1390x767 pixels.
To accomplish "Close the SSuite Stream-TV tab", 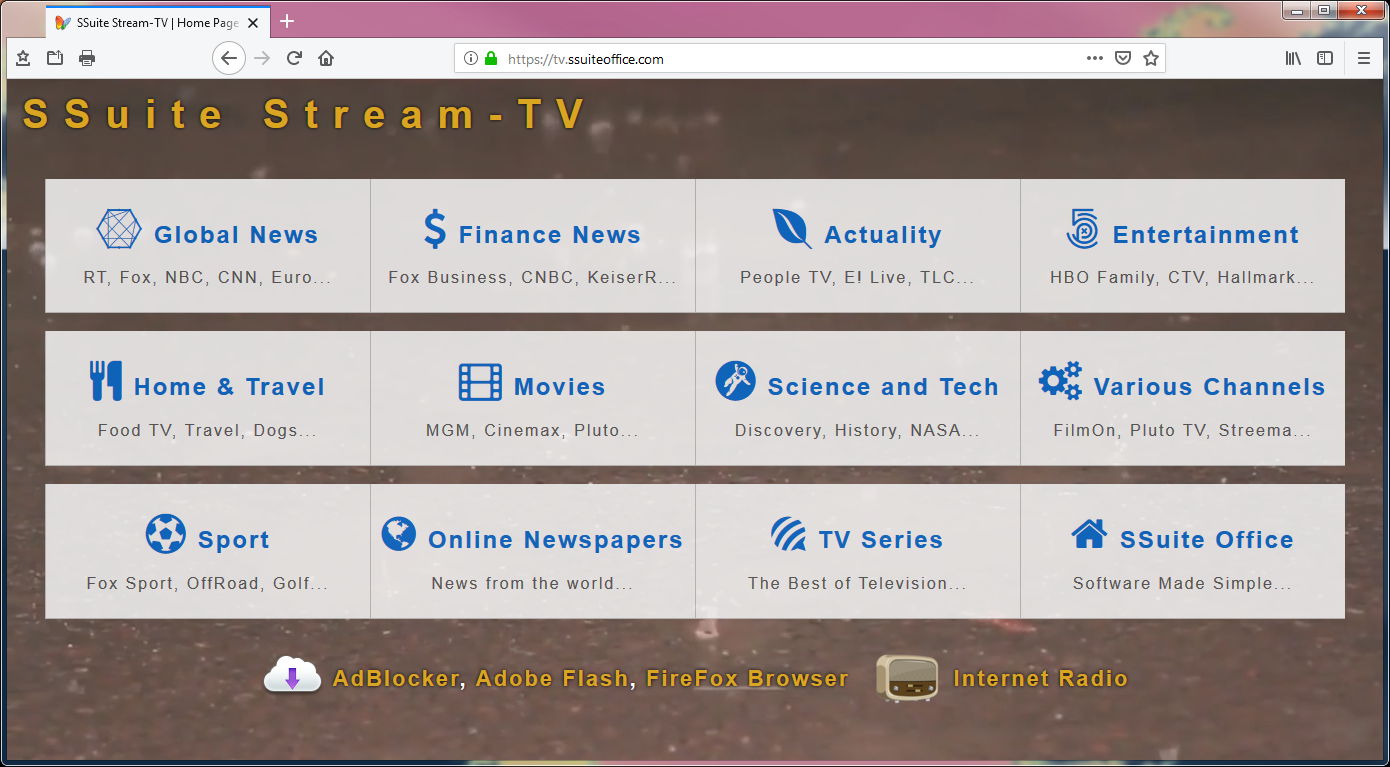I will tap(253, 22).
